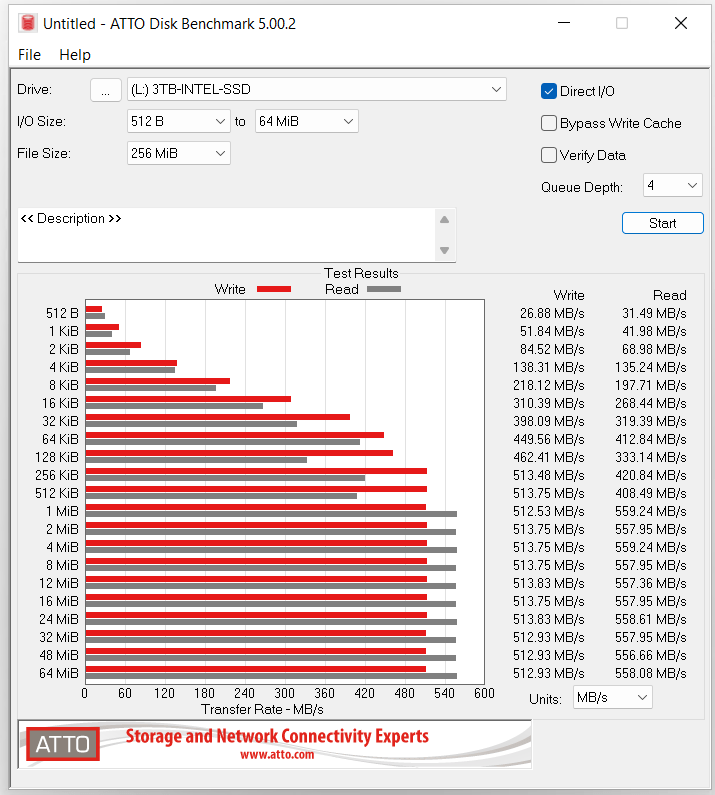Change the Units MB/s dropdown
The width and height of the screenshot is (715, 795).
[612, 698]
